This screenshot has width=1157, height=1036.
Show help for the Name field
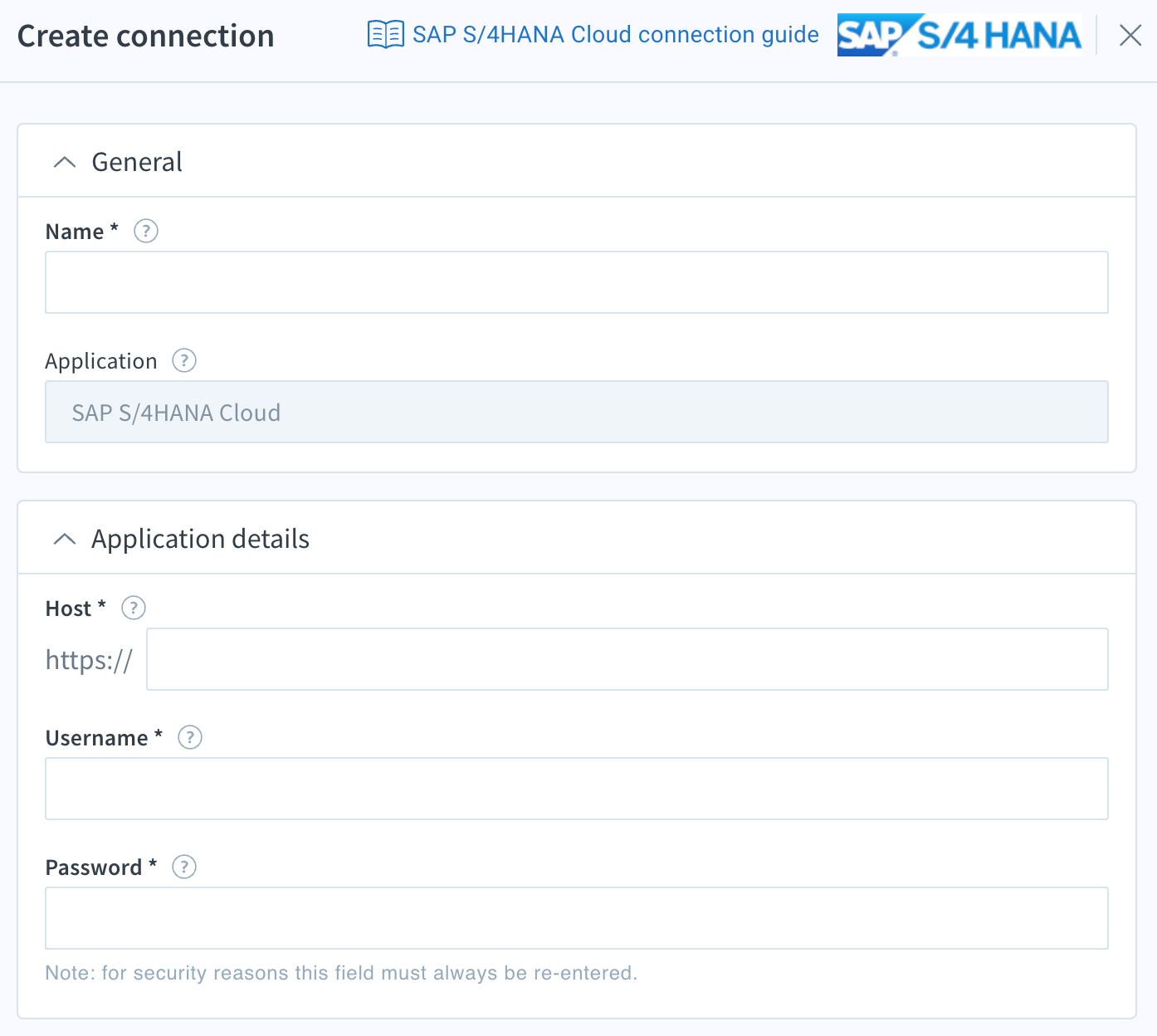coord(146,231)
